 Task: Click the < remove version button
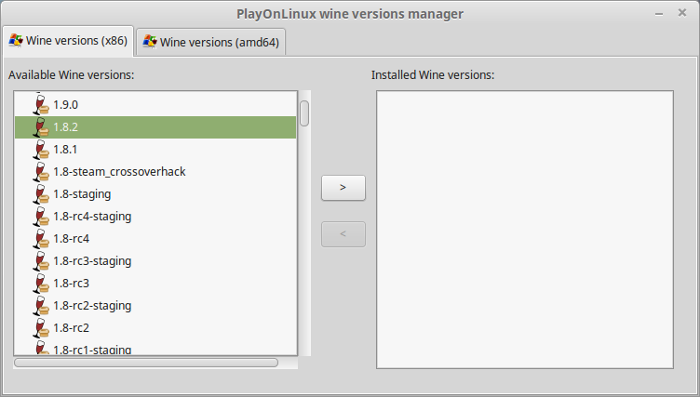pyautogui.click(x=343, y=234)
